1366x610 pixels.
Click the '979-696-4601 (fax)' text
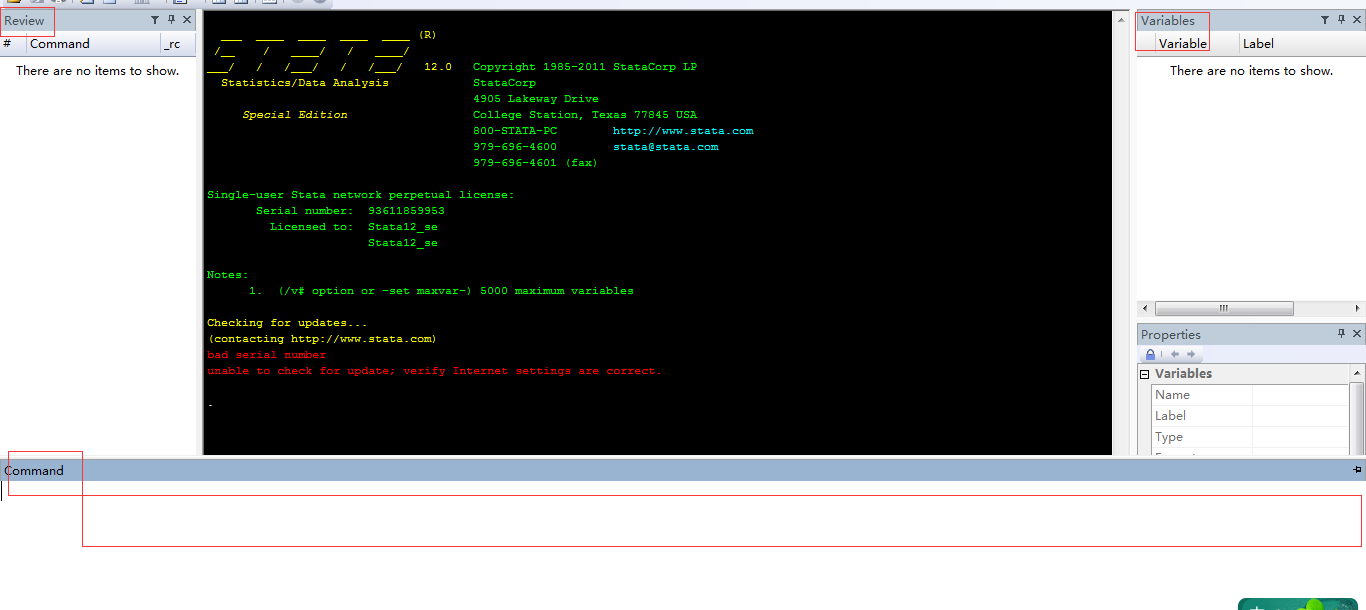[x=535, y=163]
